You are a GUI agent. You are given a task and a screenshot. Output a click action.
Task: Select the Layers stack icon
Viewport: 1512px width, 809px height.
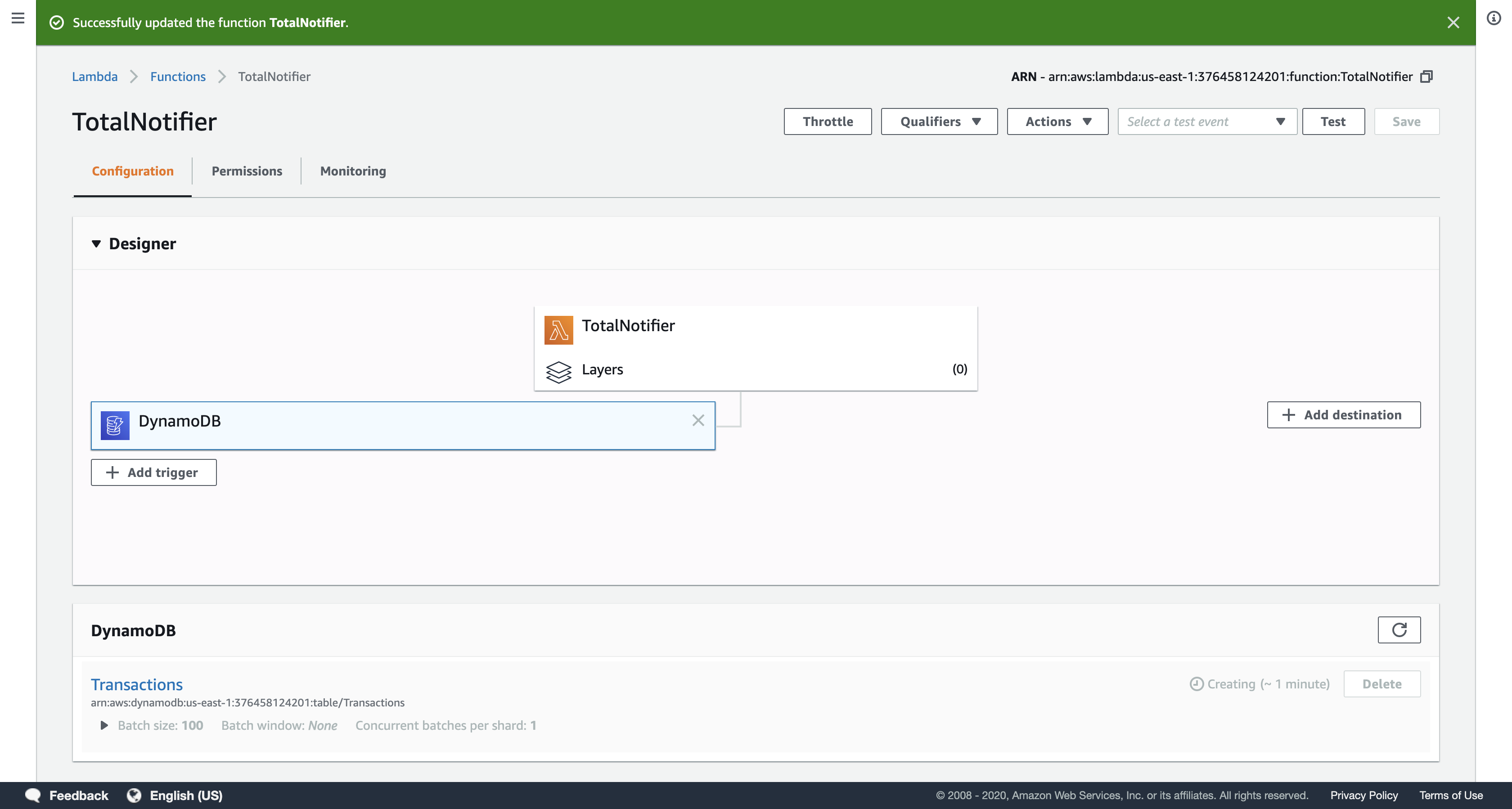[558, 371]
